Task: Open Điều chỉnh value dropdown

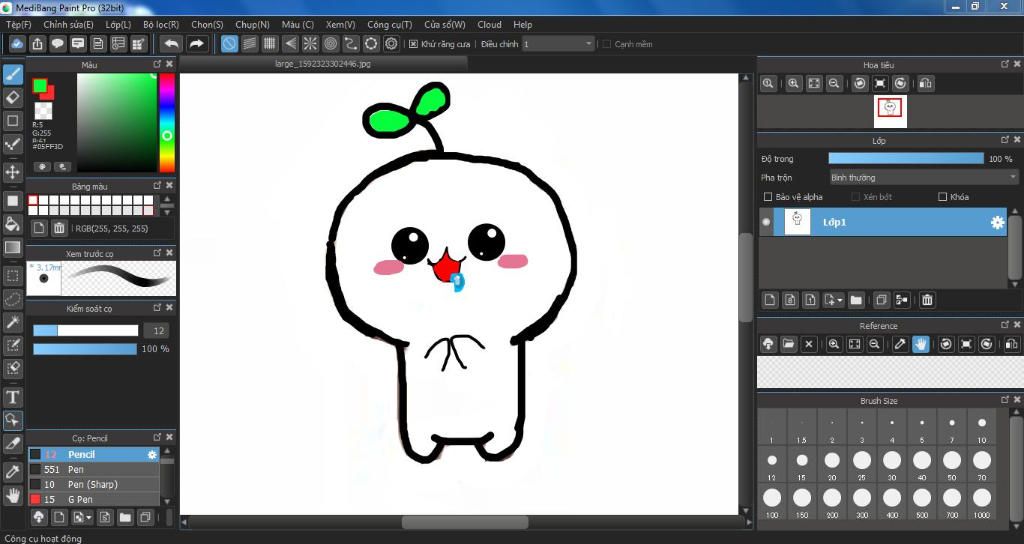Action: point(558,44)
